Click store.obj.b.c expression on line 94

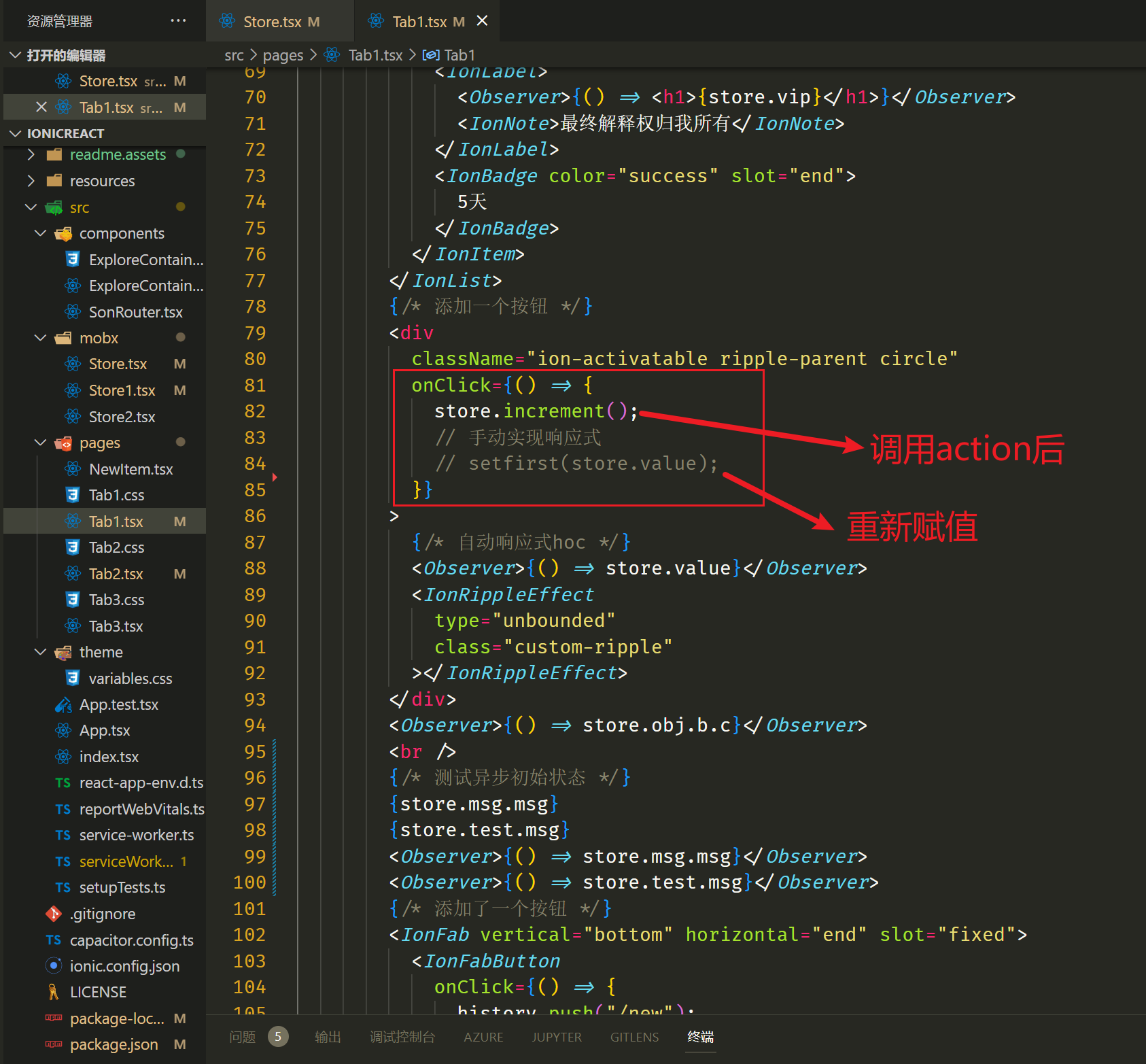(x=657, y=725)
